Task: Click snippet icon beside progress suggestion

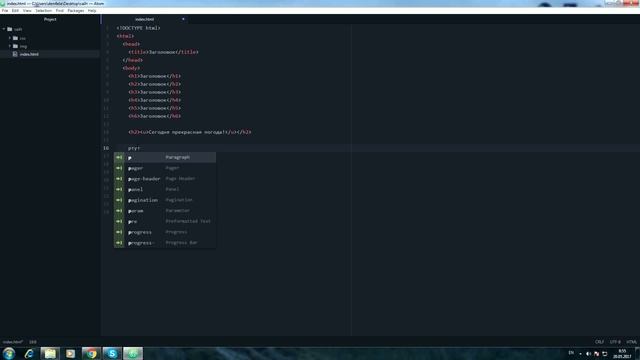Action: click(x=119, y=232)
